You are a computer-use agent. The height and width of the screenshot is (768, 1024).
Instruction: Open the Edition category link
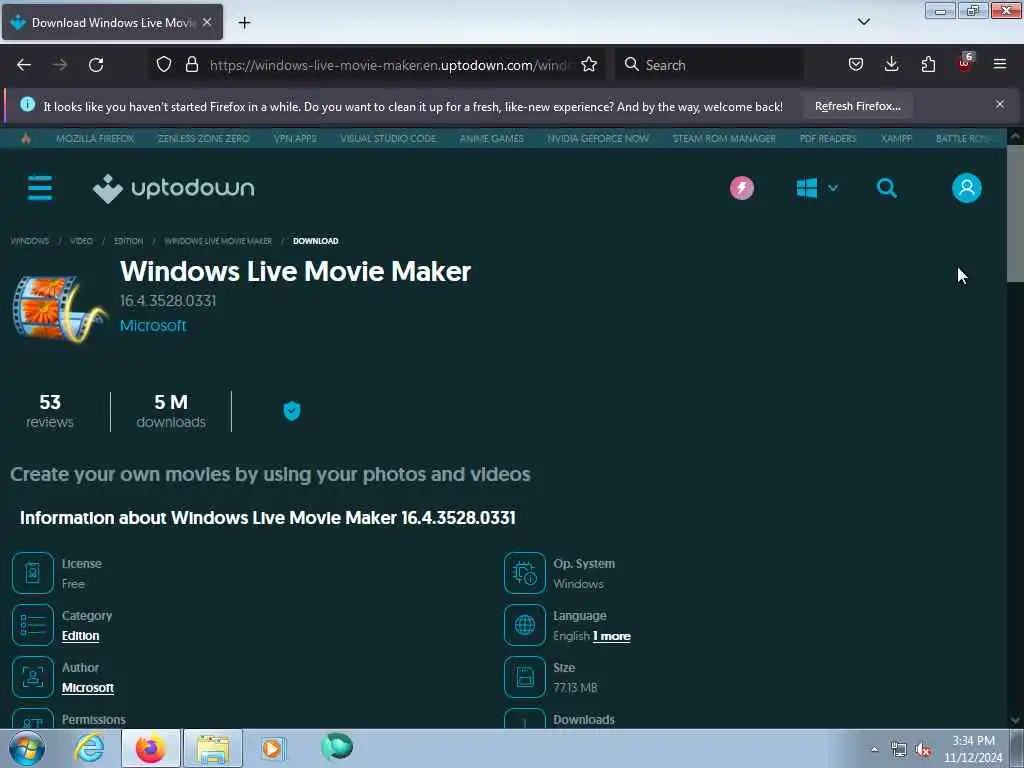pos(80,635)
